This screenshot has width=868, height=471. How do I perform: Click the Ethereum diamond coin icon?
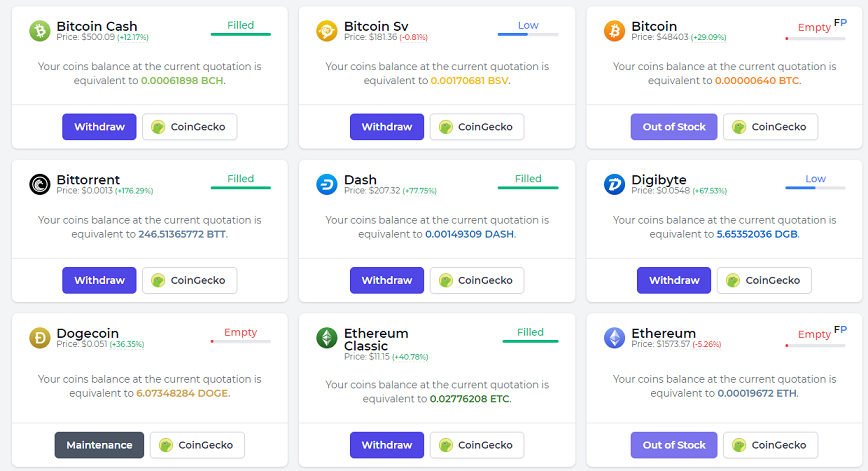click(614, 338)
